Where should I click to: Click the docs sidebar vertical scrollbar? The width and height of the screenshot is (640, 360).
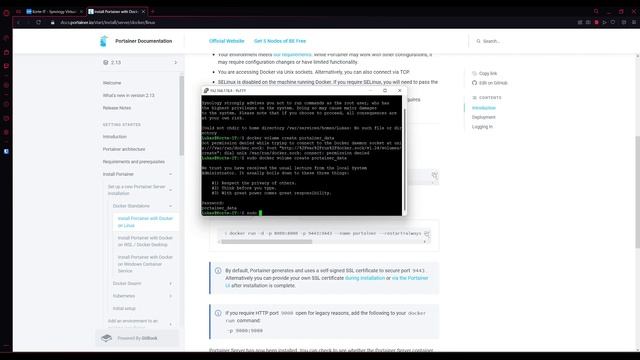pyautogui.click(x=181, y=116)
